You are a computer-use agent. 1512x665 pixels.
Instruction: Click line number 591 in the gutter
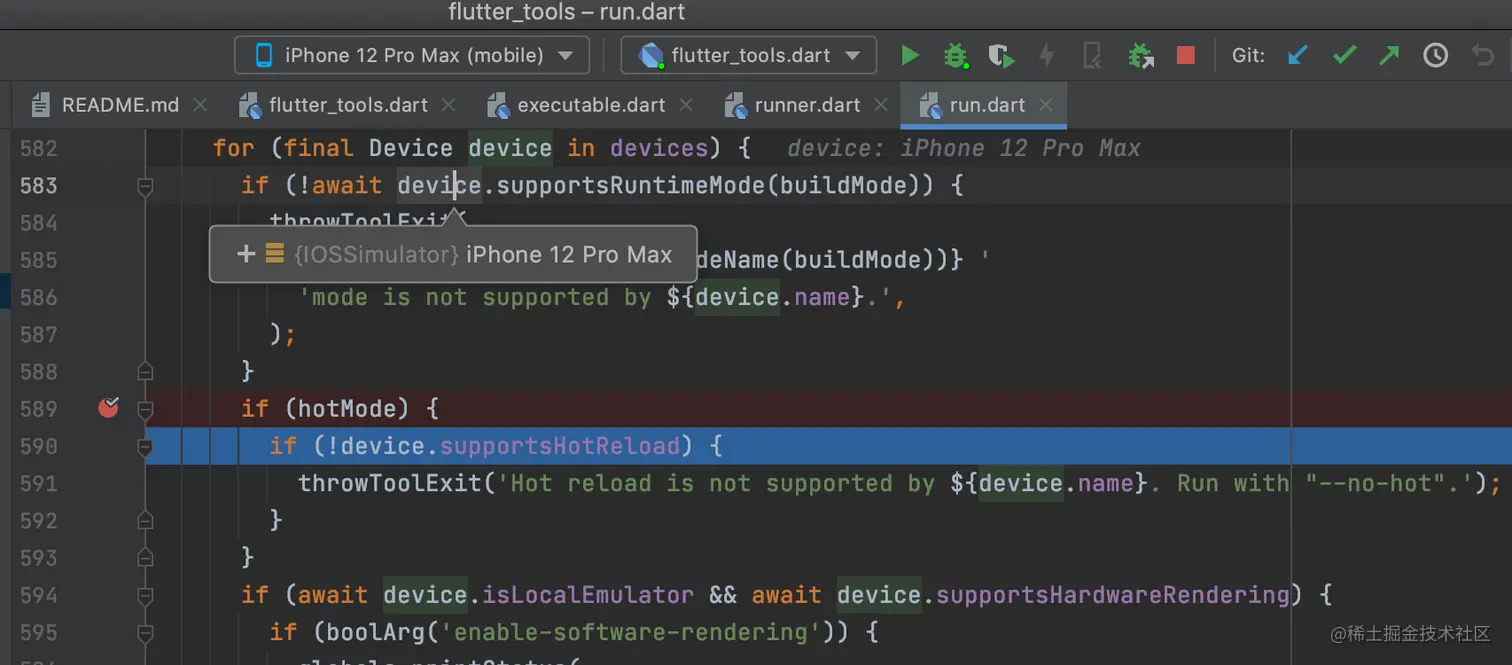click(39, 483)
